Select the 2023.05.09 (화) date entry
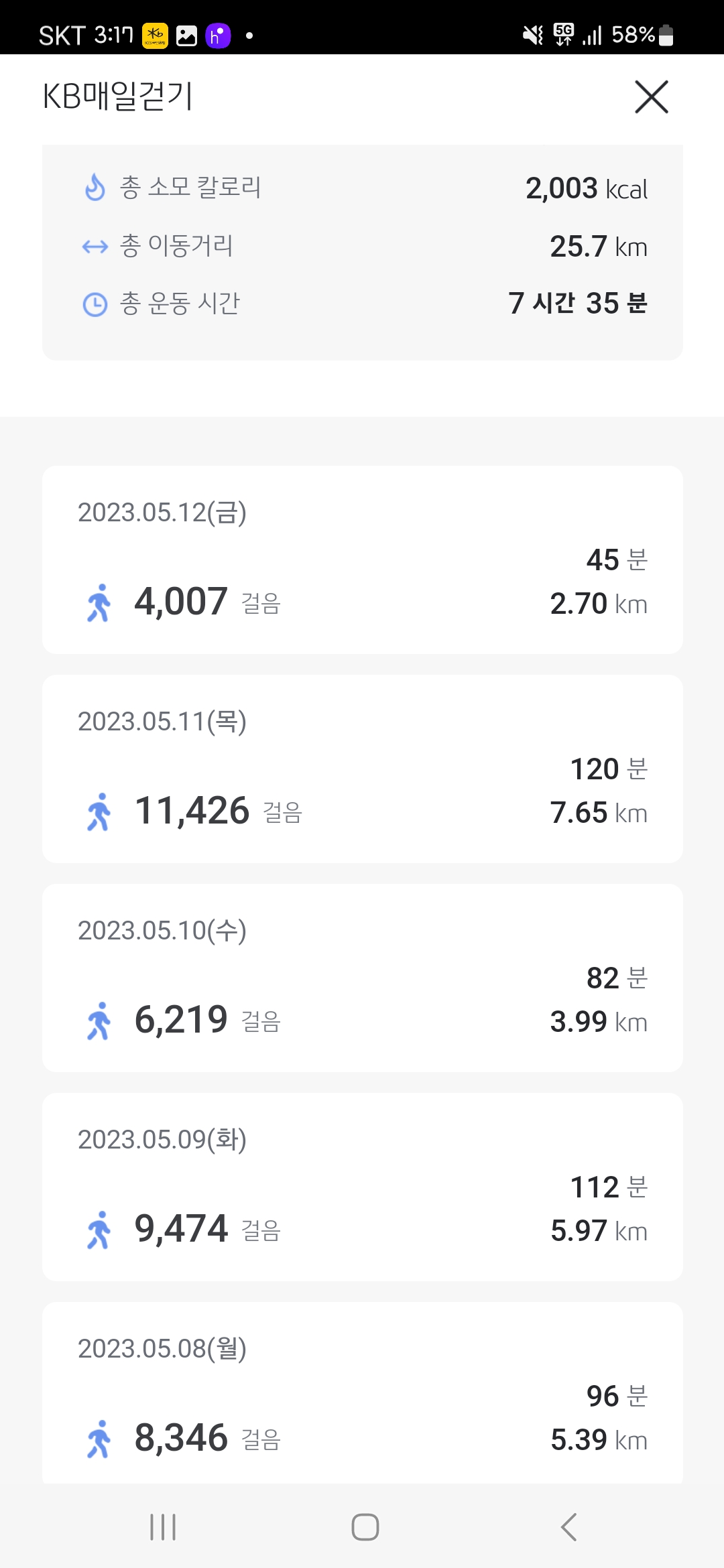Screen dimensions: 724x1568 162,1140
